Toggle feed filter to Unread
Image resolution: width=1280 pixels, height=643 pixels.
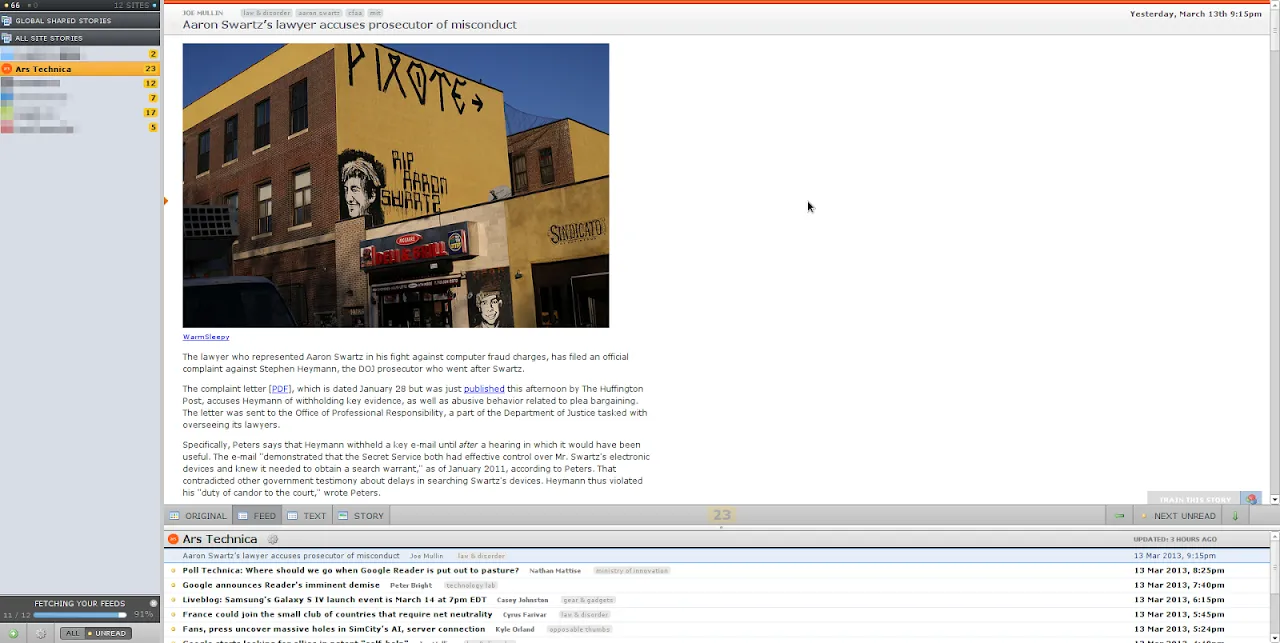(x=108, y=633)
